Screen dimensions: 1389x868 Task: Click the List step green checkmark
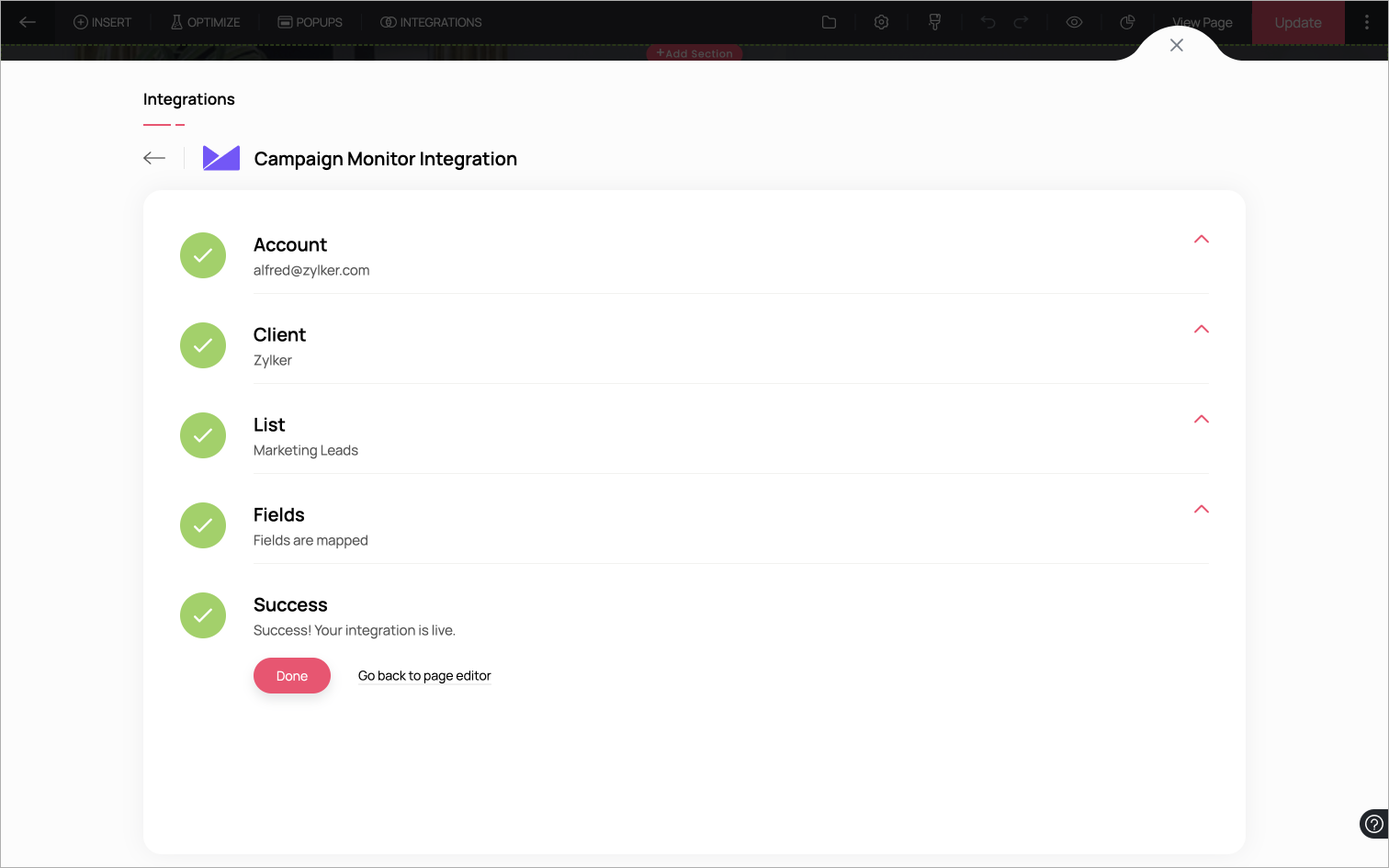point(203,435)
